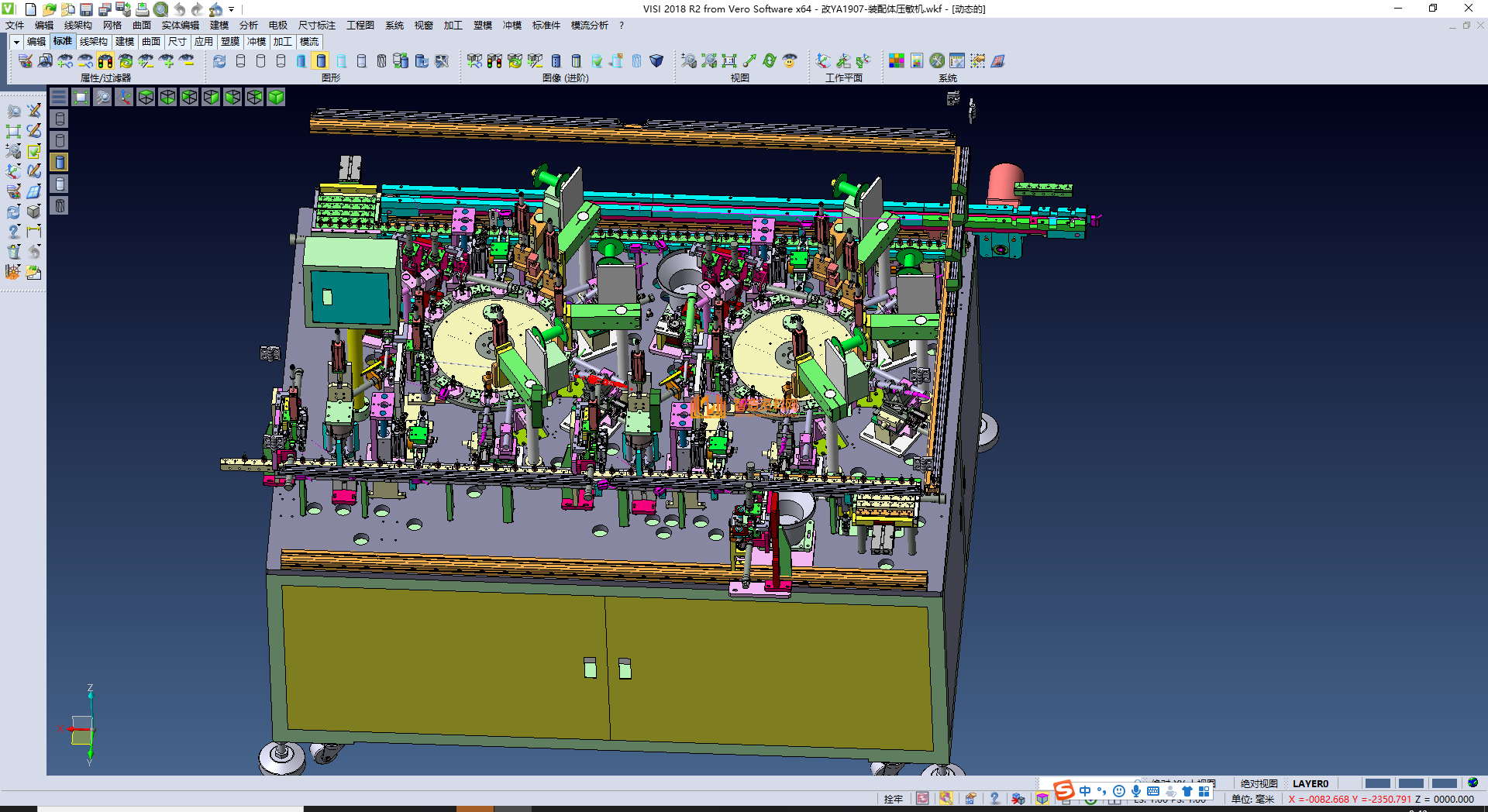Click the green wrench system settings icon

click(937, 61)
